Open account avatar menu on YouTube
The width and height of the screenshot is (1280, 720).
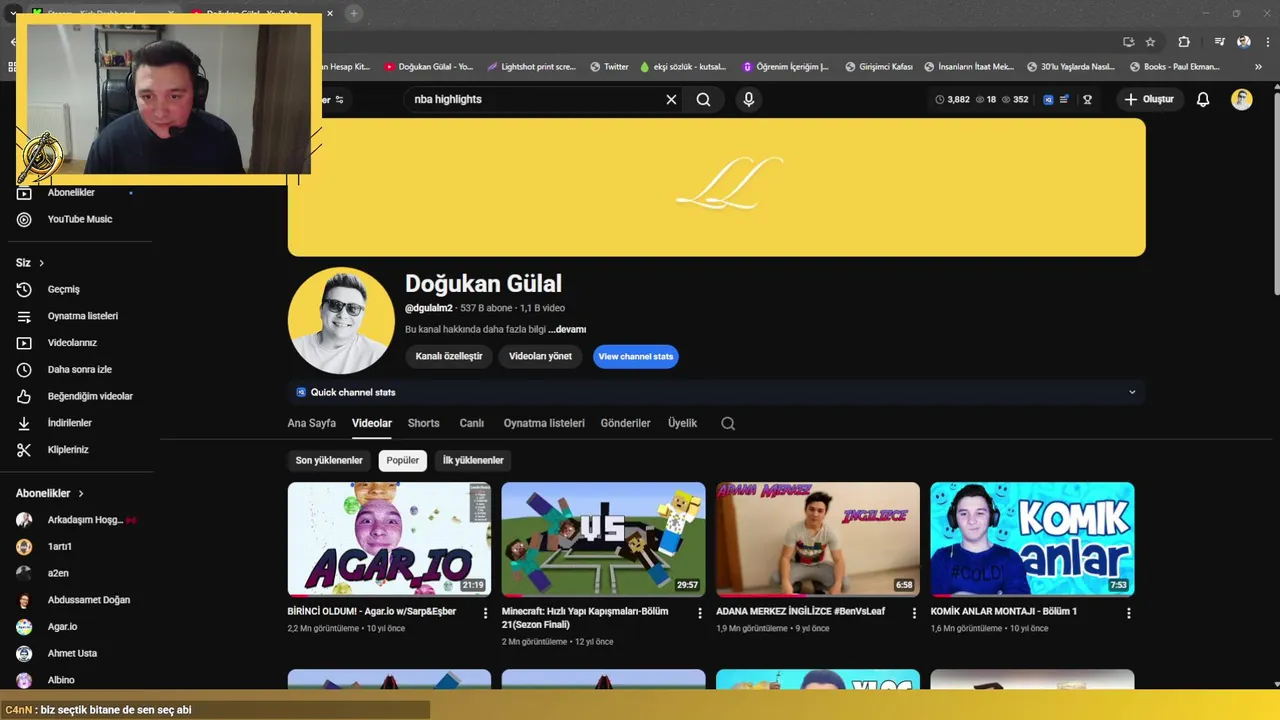(1241, 99)
